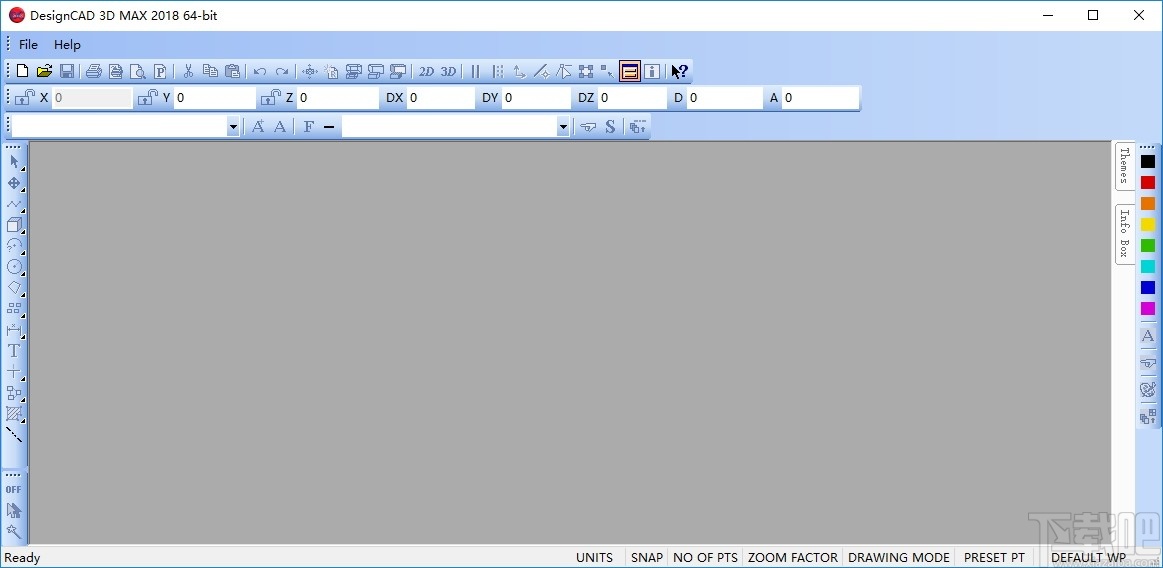Viewport: 1163px width, 568px height.
Task: Select the dashed line style tool
Action: [x=14, y=435]
